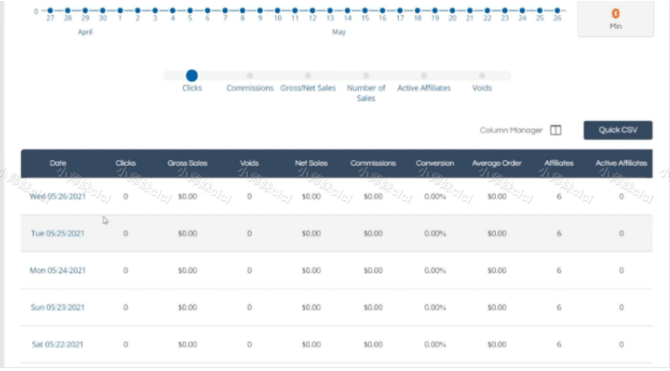Click the chart data point for 10
This screenshot has height=371, width=670.
(x=277, y=10)
